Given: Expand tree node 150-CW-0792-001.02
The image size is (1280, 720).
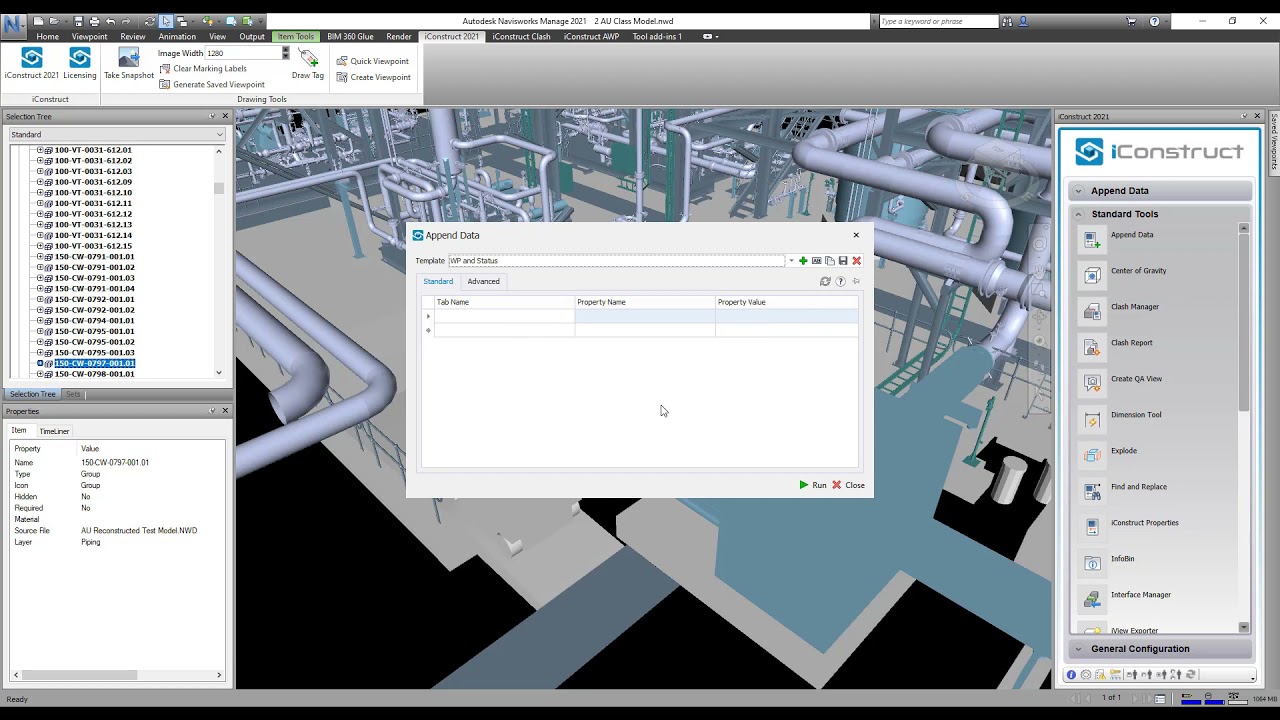Looking at the screenshot, I should click(40, 310).
